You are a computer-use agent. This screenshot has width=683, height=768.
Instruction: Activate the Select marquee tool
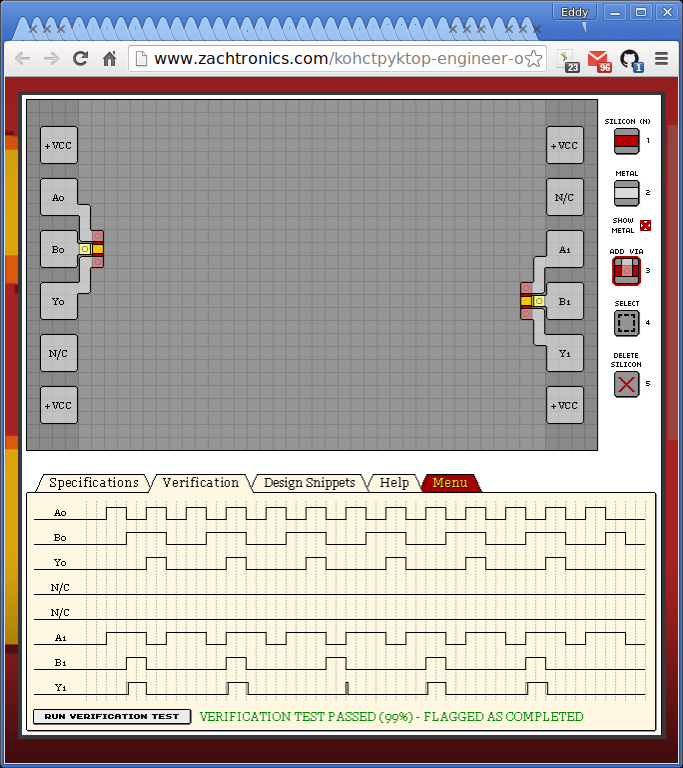click(x=626, y=323)
